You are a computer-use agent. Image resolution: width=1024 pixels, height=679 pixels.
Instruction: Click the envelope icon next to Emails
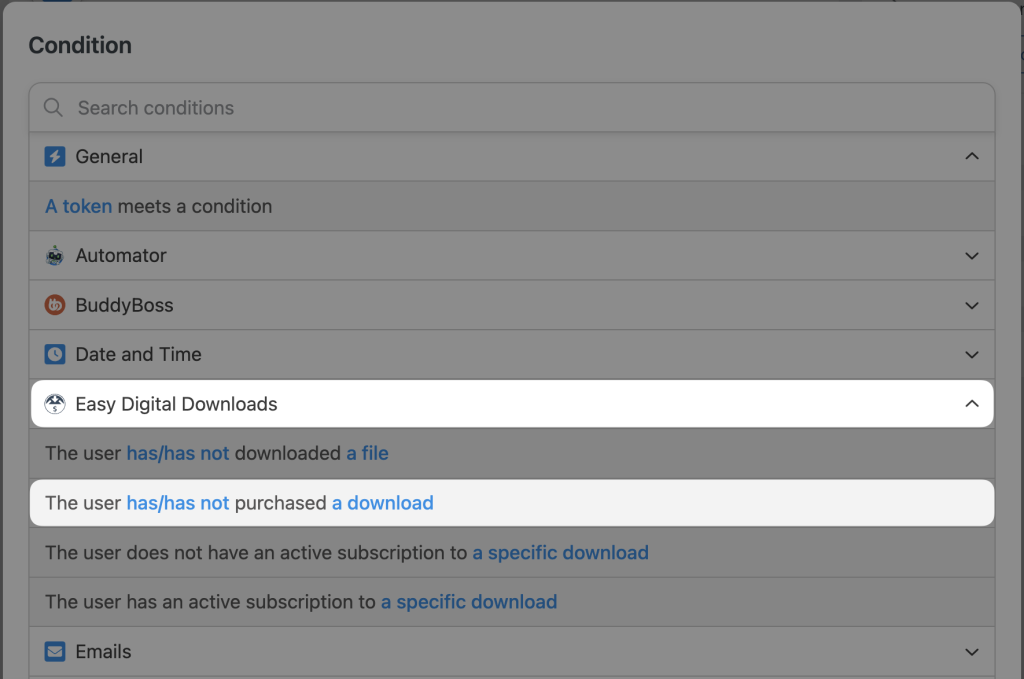54,651
